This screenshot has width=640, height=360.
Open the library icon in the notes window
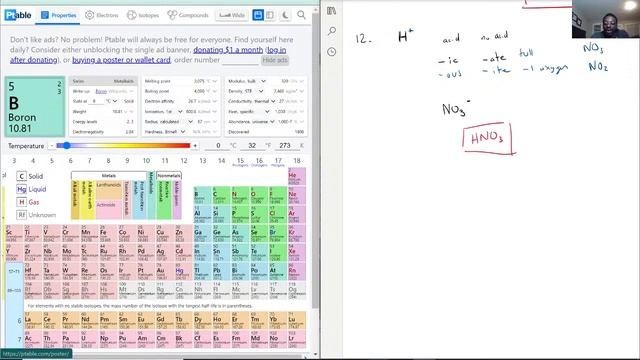[331, 11]
